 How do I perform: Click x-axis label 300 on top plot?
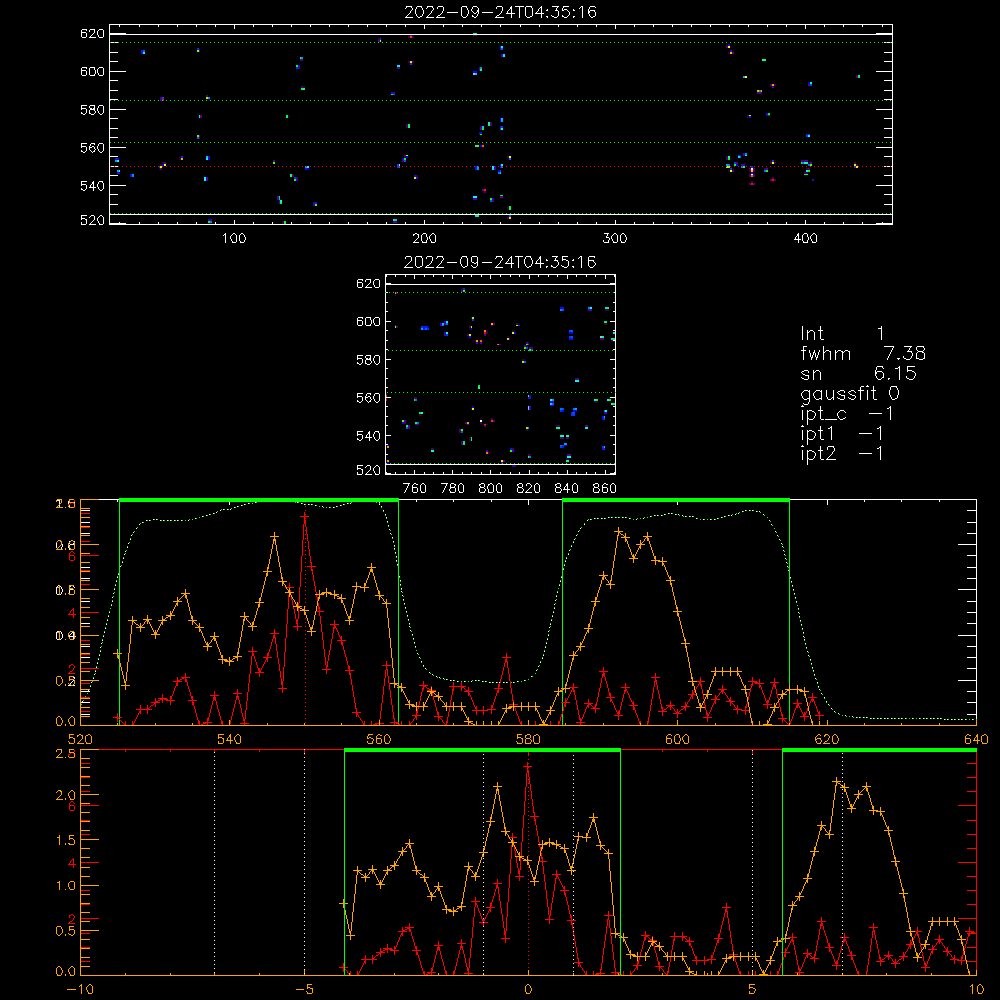(x=615, y=239)
